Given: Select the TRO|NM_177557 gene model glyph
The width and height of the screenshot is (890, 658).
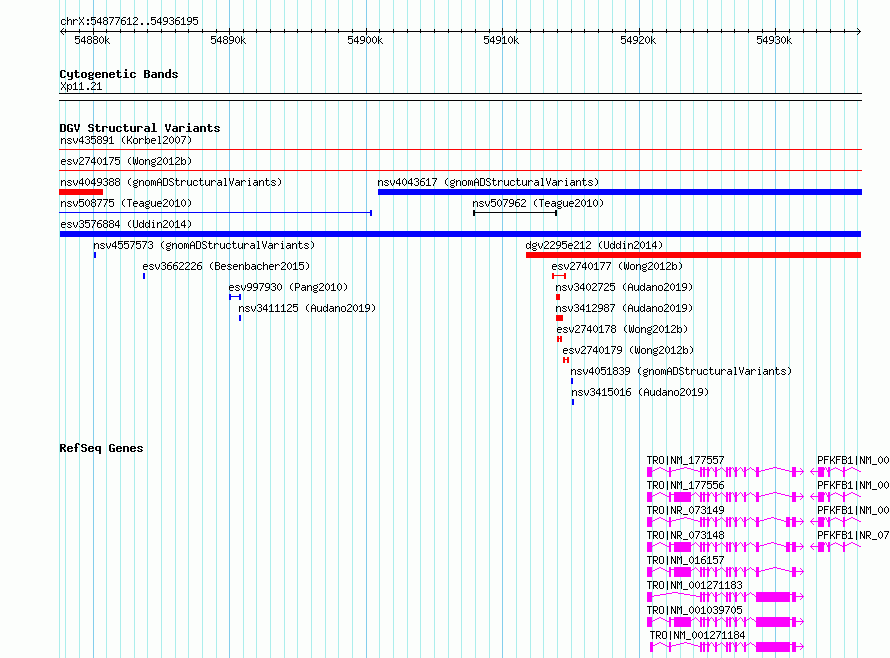Looking at the screenshot, I should tap(725, 472).
